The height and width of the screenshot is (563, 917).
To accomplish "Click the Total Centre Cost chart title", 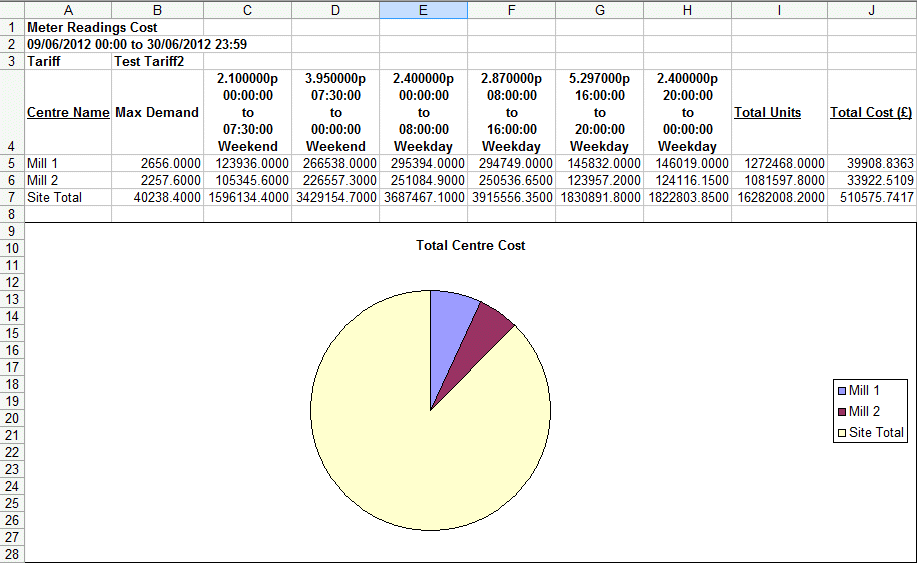I will [470, 245].
